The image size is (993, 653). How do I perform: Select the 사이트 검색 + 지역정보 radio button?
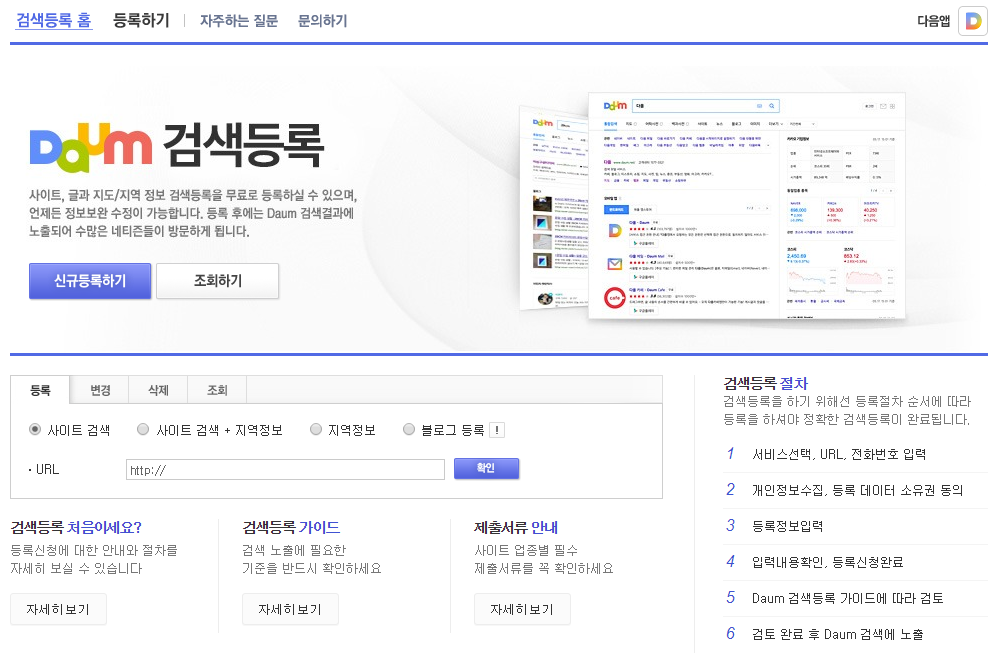[x=143, y=429]
